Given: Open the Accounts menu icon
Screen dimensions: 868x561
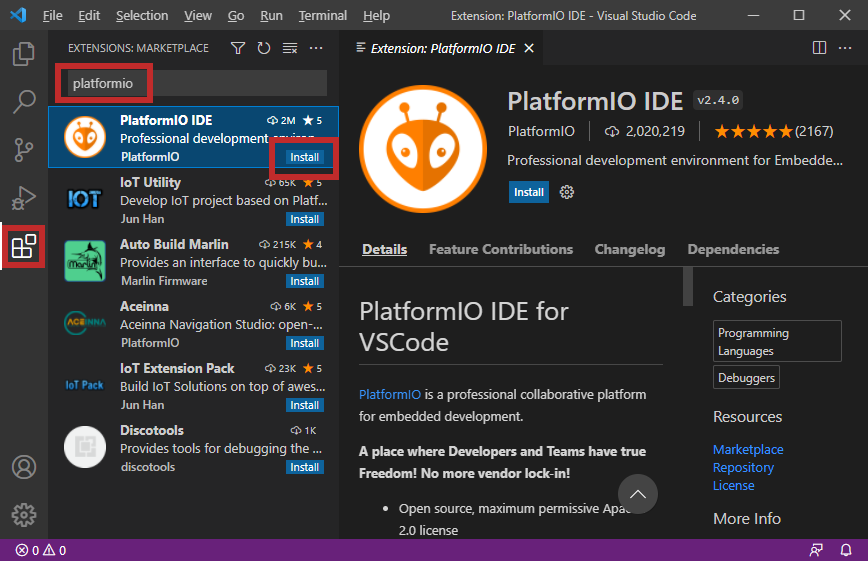Looking at the screenshot, I should [x=24, y=467].
